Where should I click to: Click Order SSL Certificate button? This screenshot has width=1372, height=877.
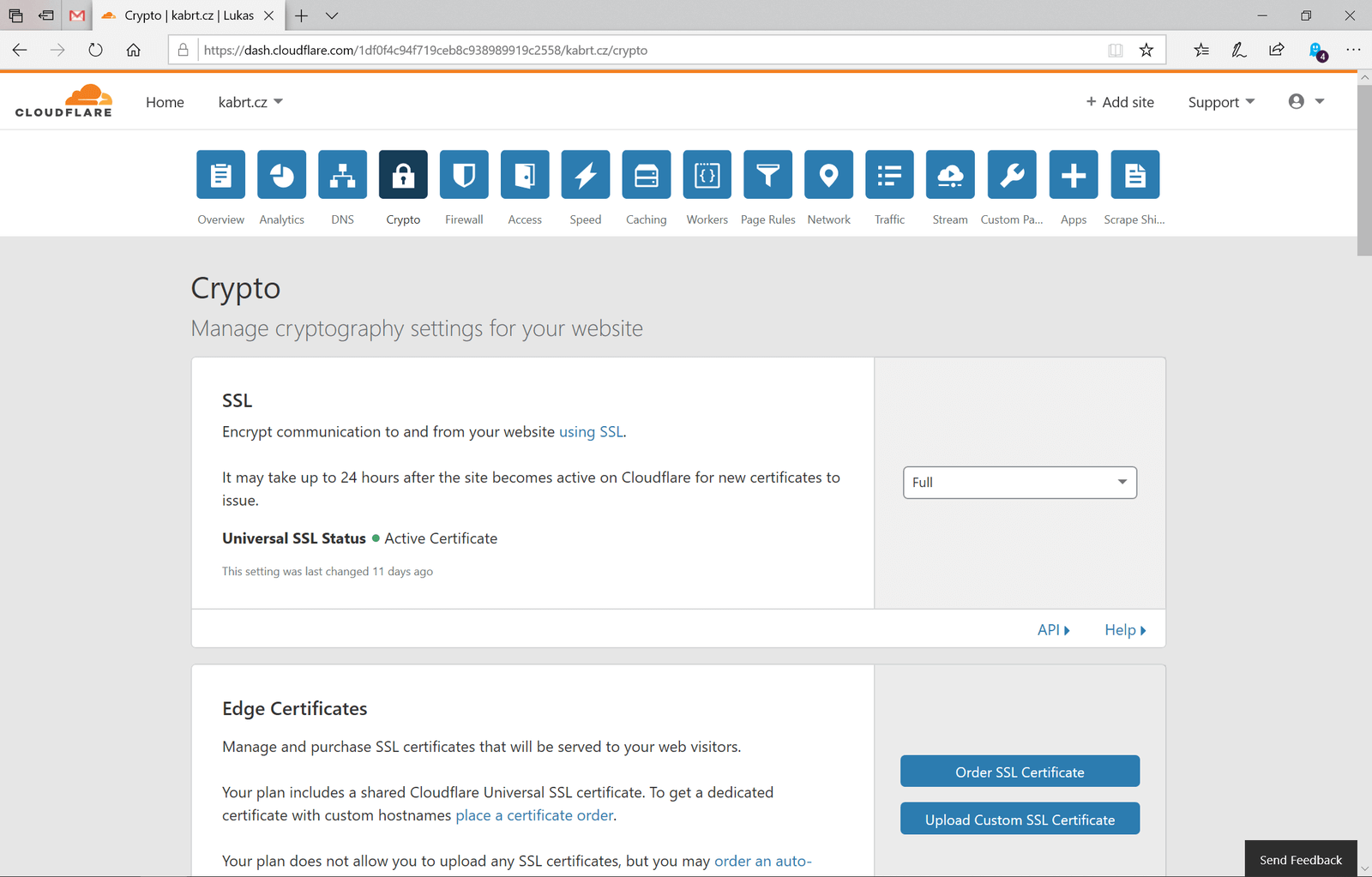click(1020, 772)
